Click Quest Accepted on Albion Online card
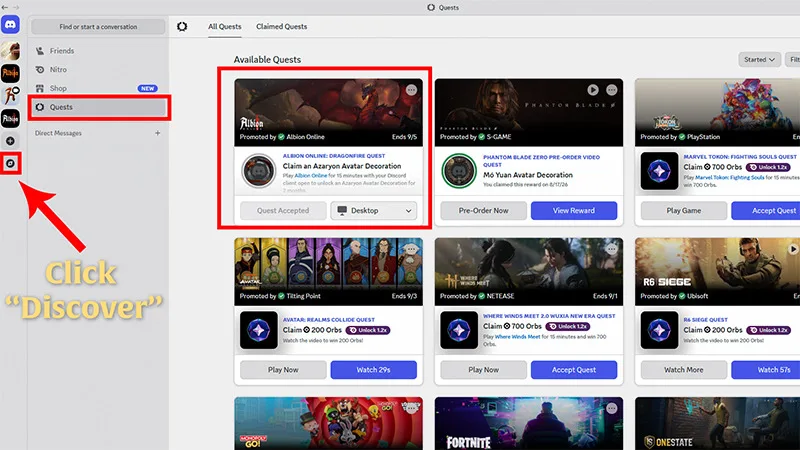The height and width of the screenshot is (450, 800). click(283, 211)
